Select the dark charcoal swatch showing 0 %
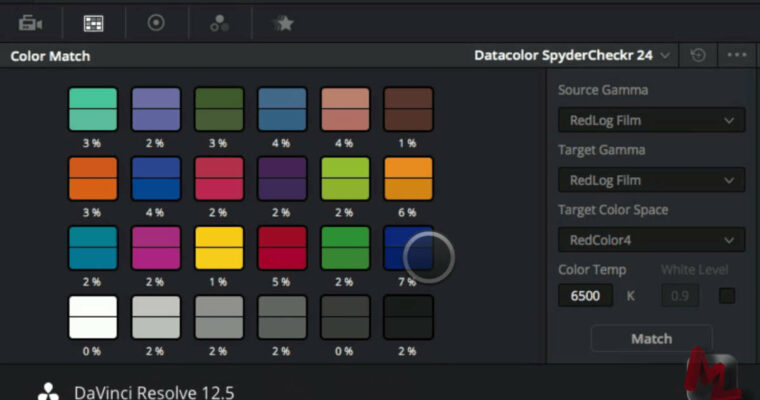The width and height of the screenshot is (760, 400). 345,317
